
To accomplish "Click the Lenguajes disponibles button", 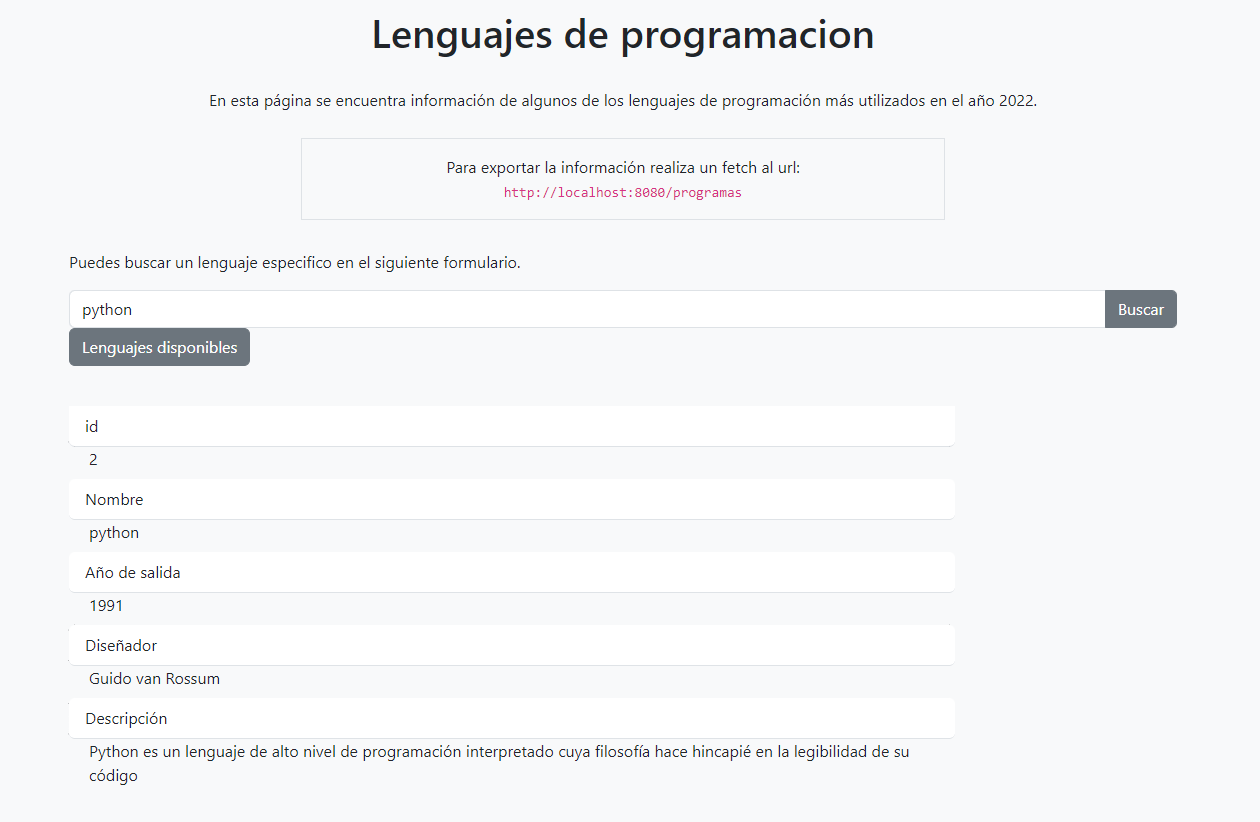I will (159, 347).
